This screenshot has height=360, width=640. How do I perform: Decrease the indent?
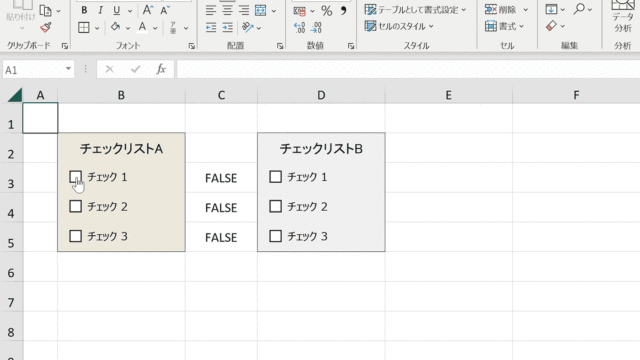tap(211, 27)
